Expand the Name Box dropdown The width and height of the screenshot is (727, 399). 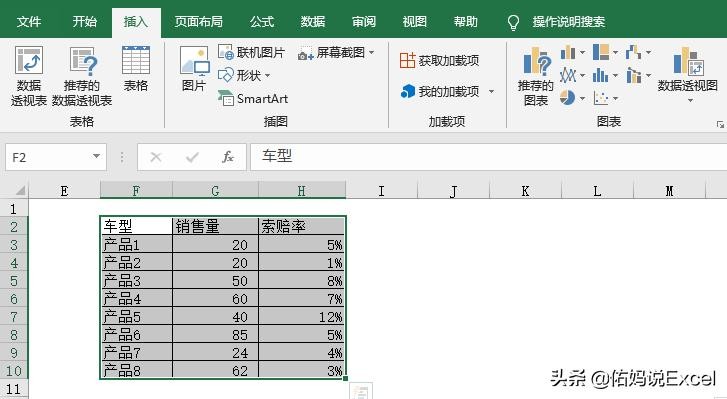tap(96, 157)
